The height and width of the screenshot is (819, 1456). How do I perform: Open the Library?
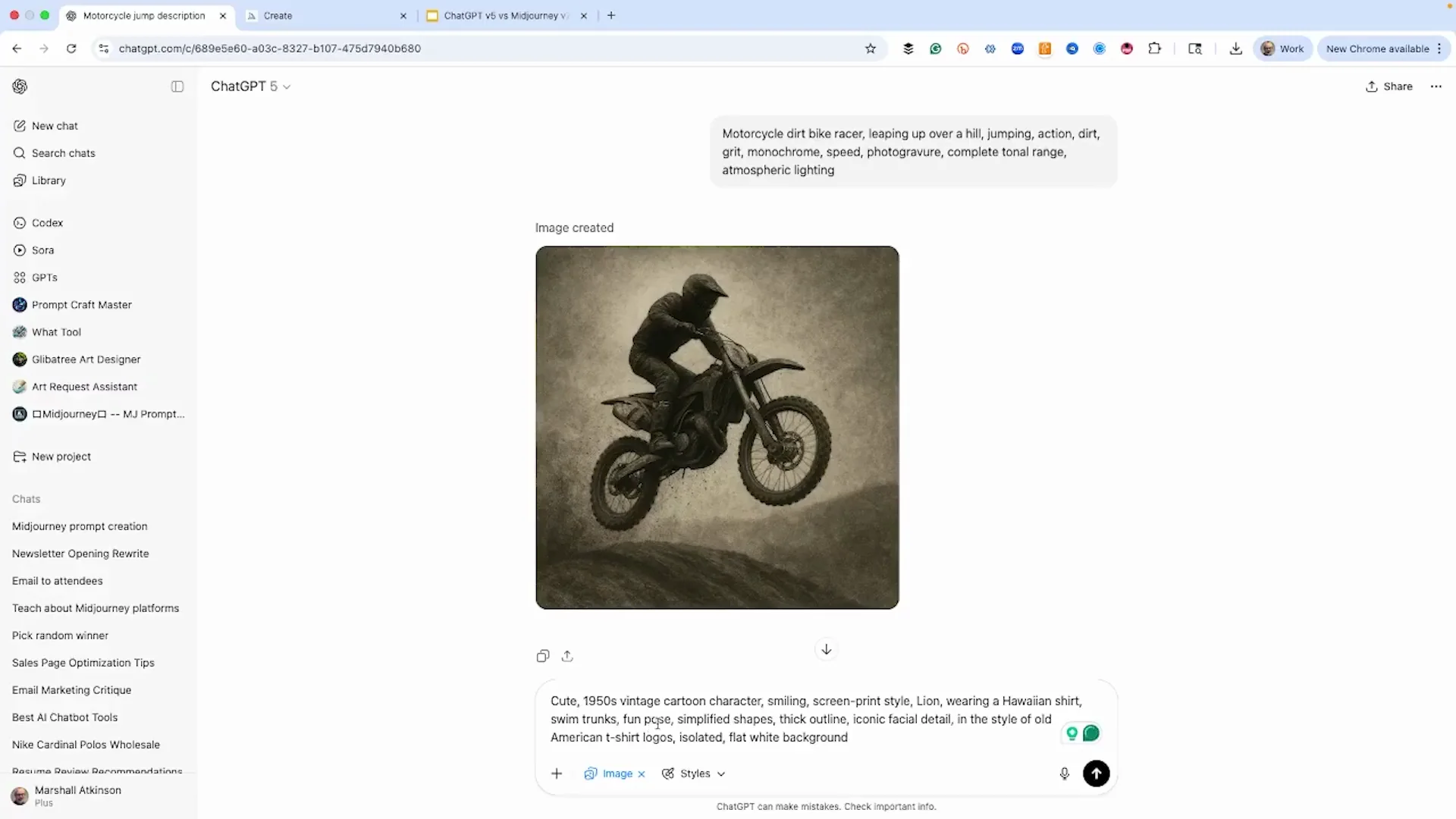pos(49,180)
